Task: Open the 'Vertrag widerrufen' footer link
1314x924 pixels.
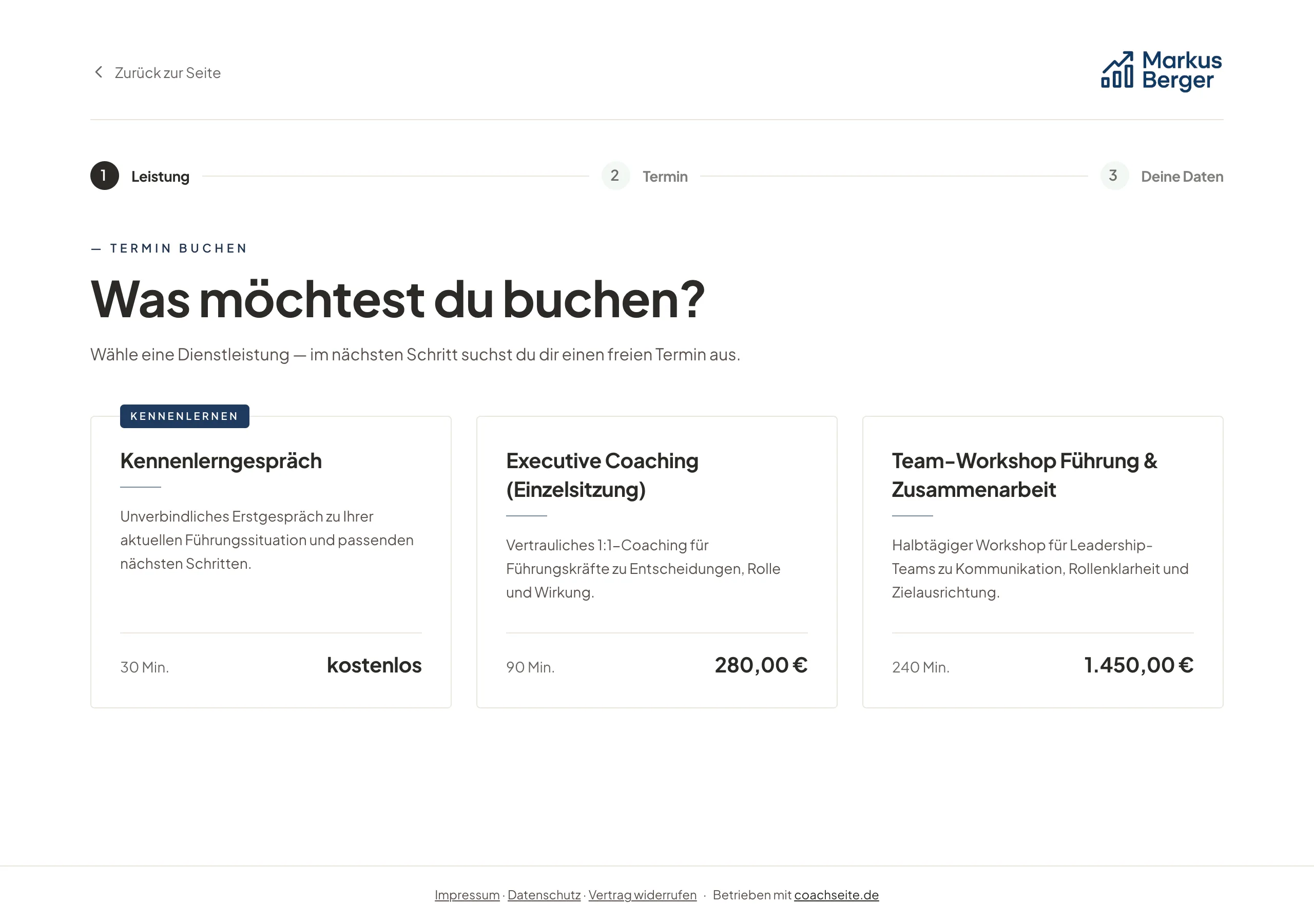Action: pyautogui.click(x=642, y=895)
